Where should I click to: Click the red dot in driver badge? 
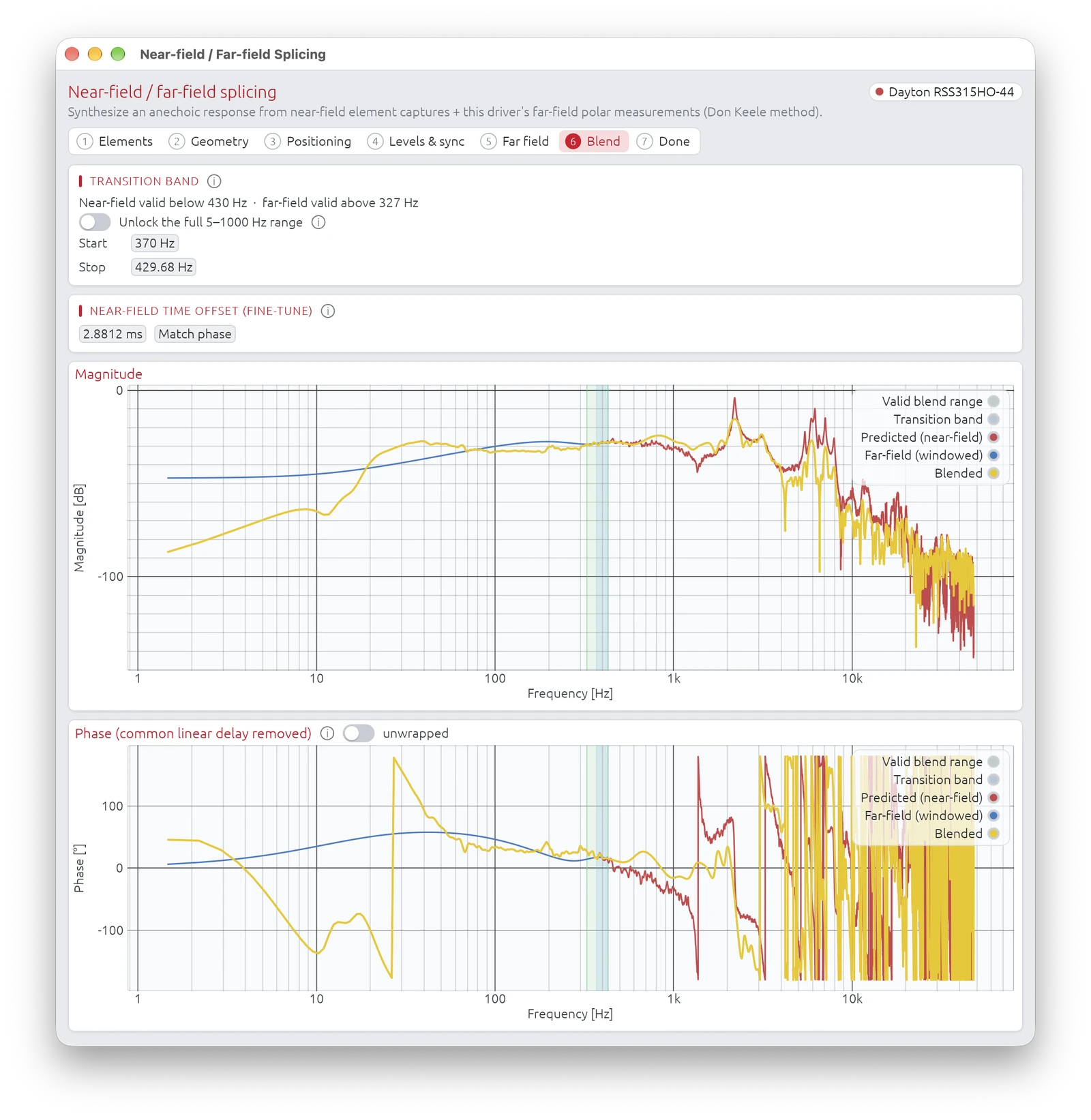tap(880, 92)
